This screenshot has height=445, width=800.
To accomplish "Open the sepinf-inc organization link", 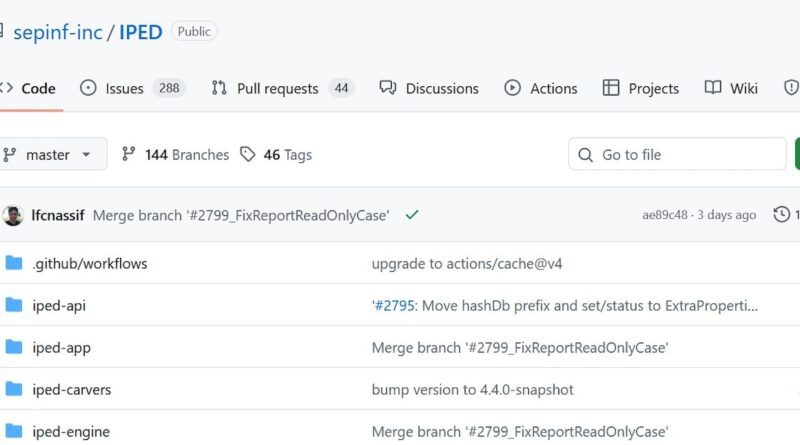I will (60, 32).
